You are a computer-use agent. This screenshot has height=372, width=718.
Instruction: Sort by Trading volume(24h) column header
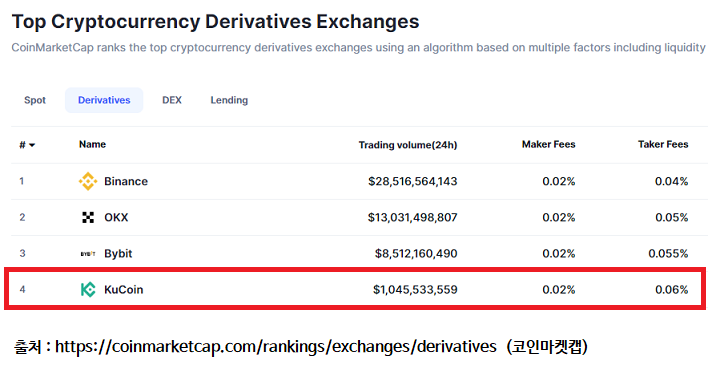[x=408, y=145]
